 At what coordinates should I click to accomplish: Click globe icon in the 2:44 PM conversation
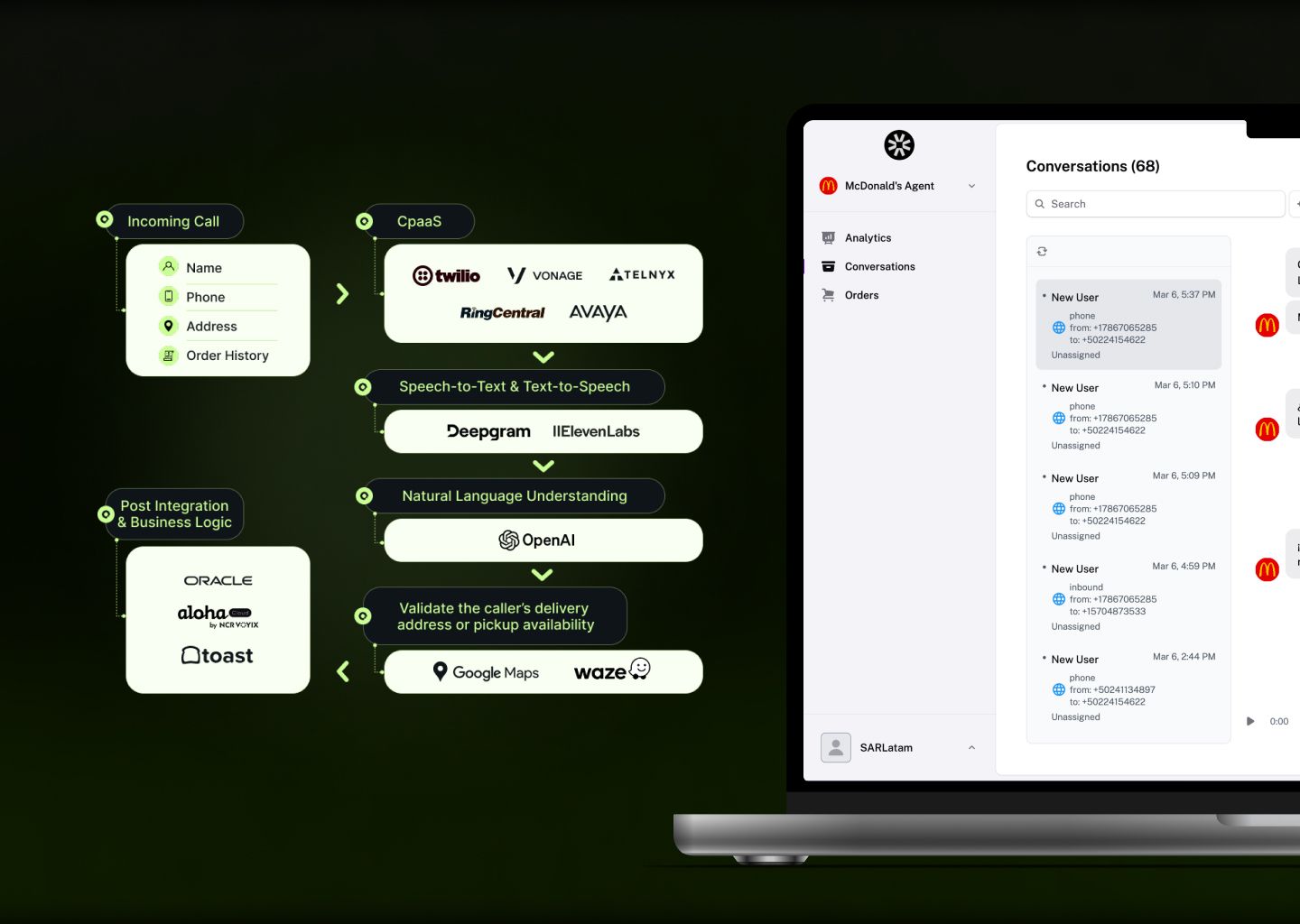(x=1058, y=689)
